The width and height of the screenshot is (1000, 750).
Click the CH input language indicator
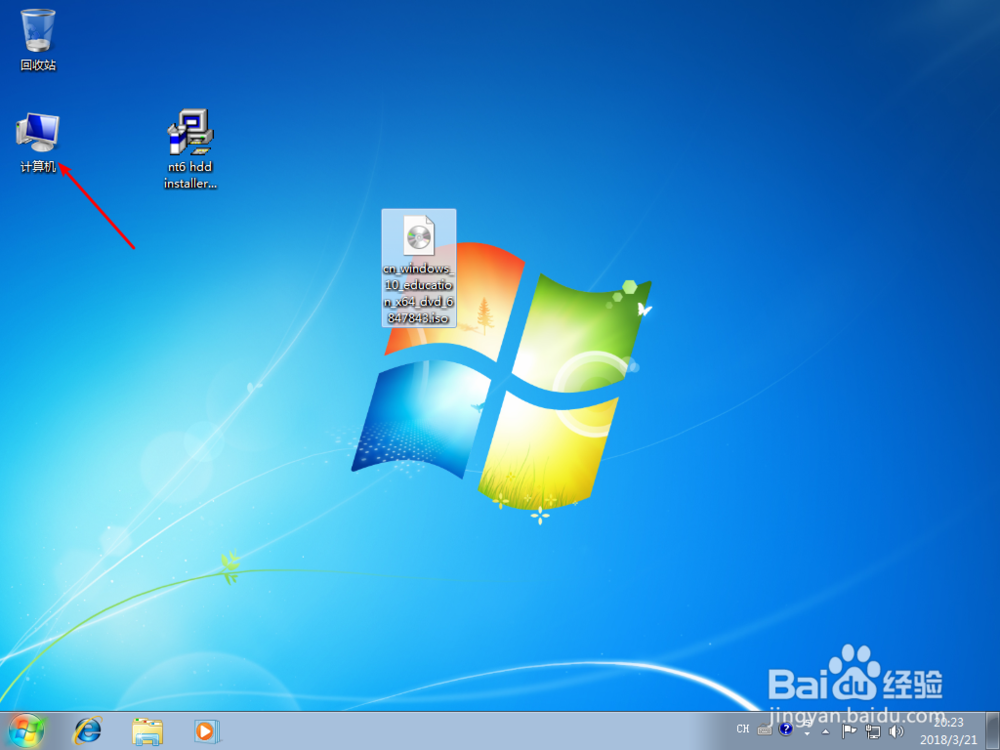coord(743,729)
